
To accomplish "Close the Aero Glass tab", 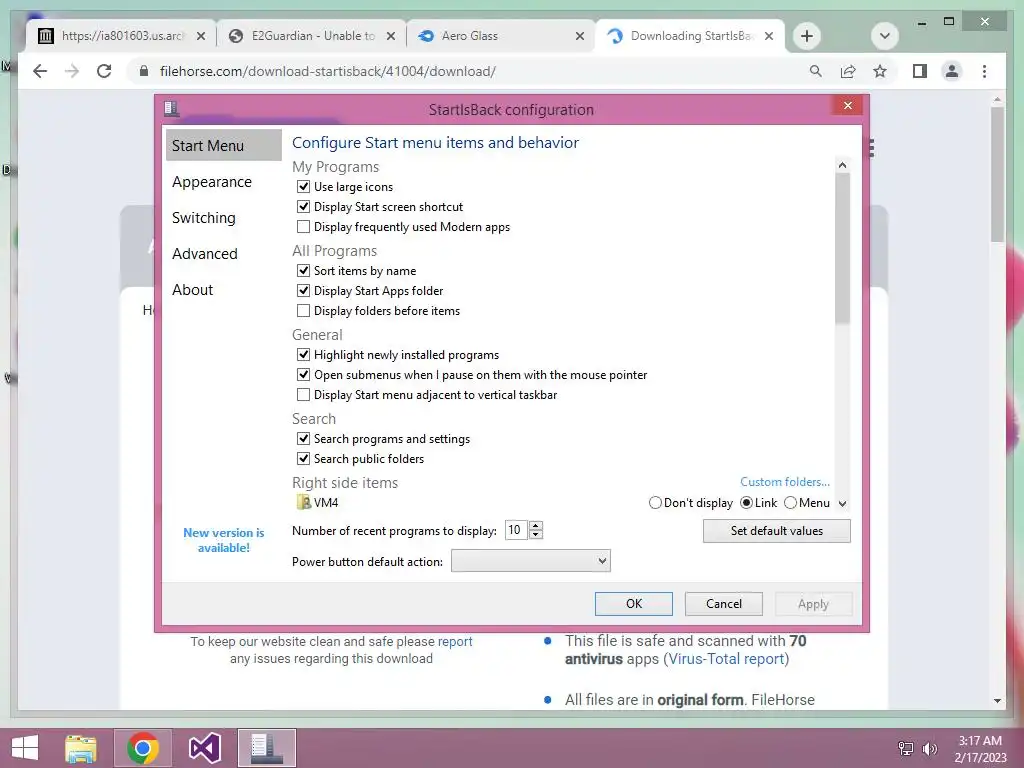I will coord(580,36).
